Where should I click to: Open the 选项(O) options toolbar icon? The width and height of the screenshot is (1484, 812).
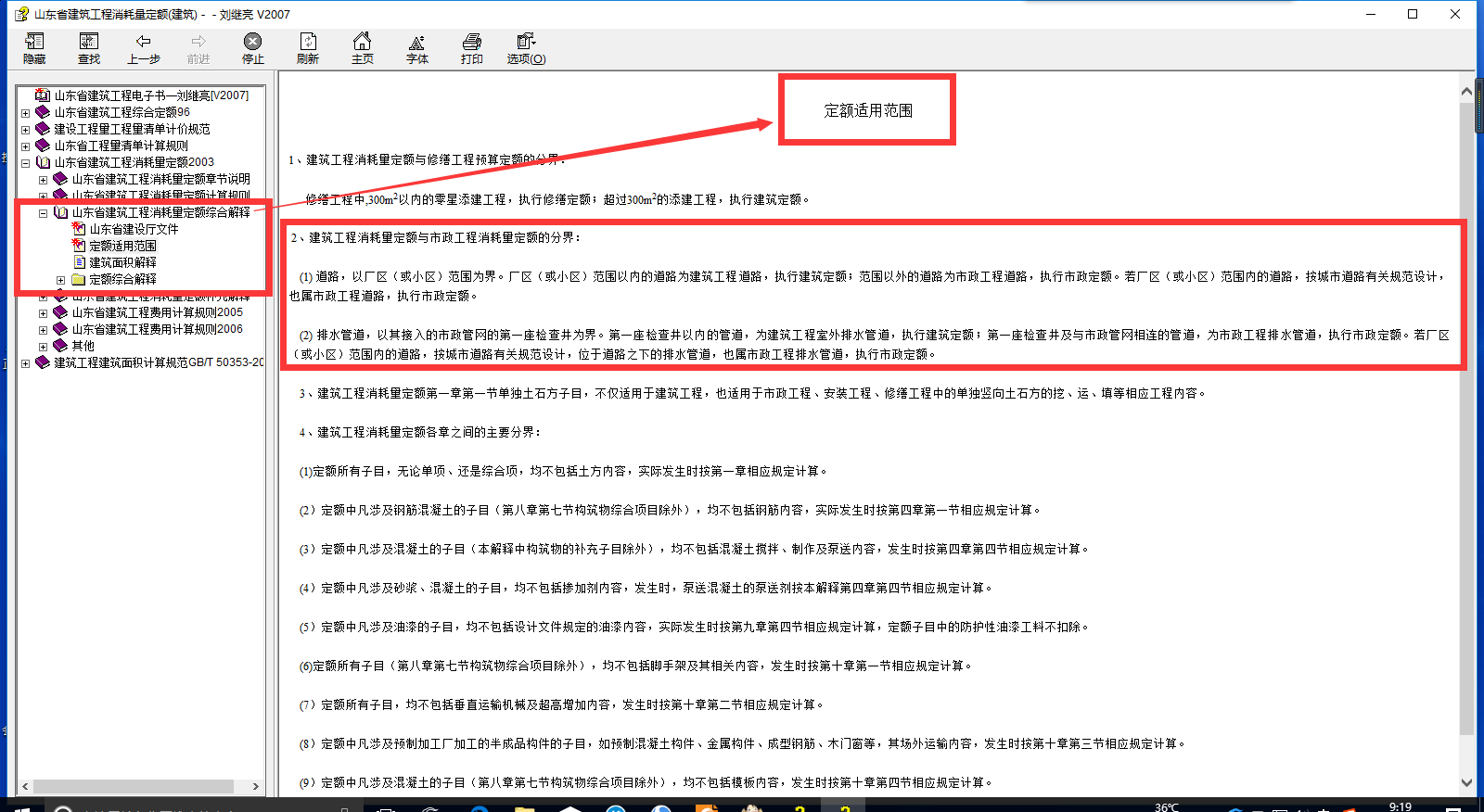coord(526,42)
